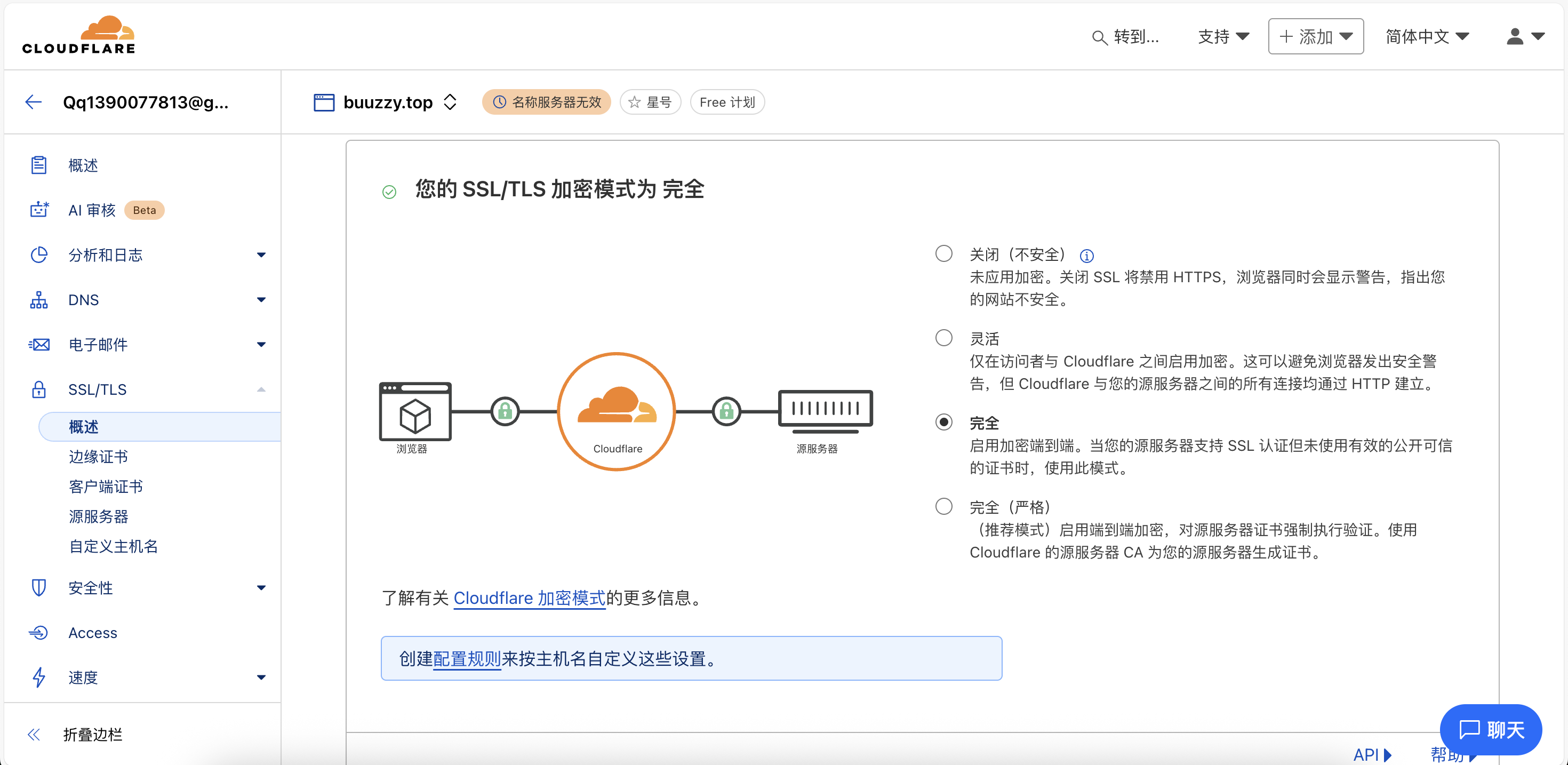The width and height of the screenshot is (1568, 765).
Task: Open the SSL/TLS 概述 submenu item
Action: point(159,426)
